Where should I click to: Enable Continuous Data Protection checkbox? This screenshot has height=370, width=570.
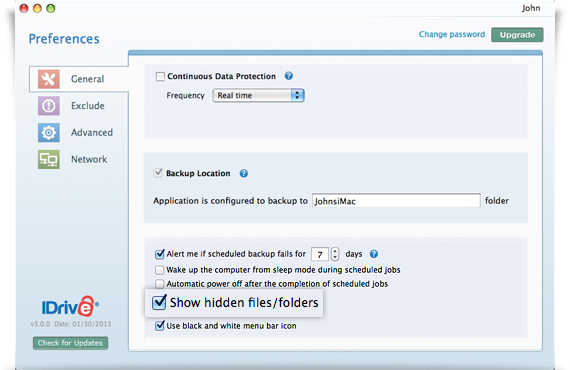(160, 76)
